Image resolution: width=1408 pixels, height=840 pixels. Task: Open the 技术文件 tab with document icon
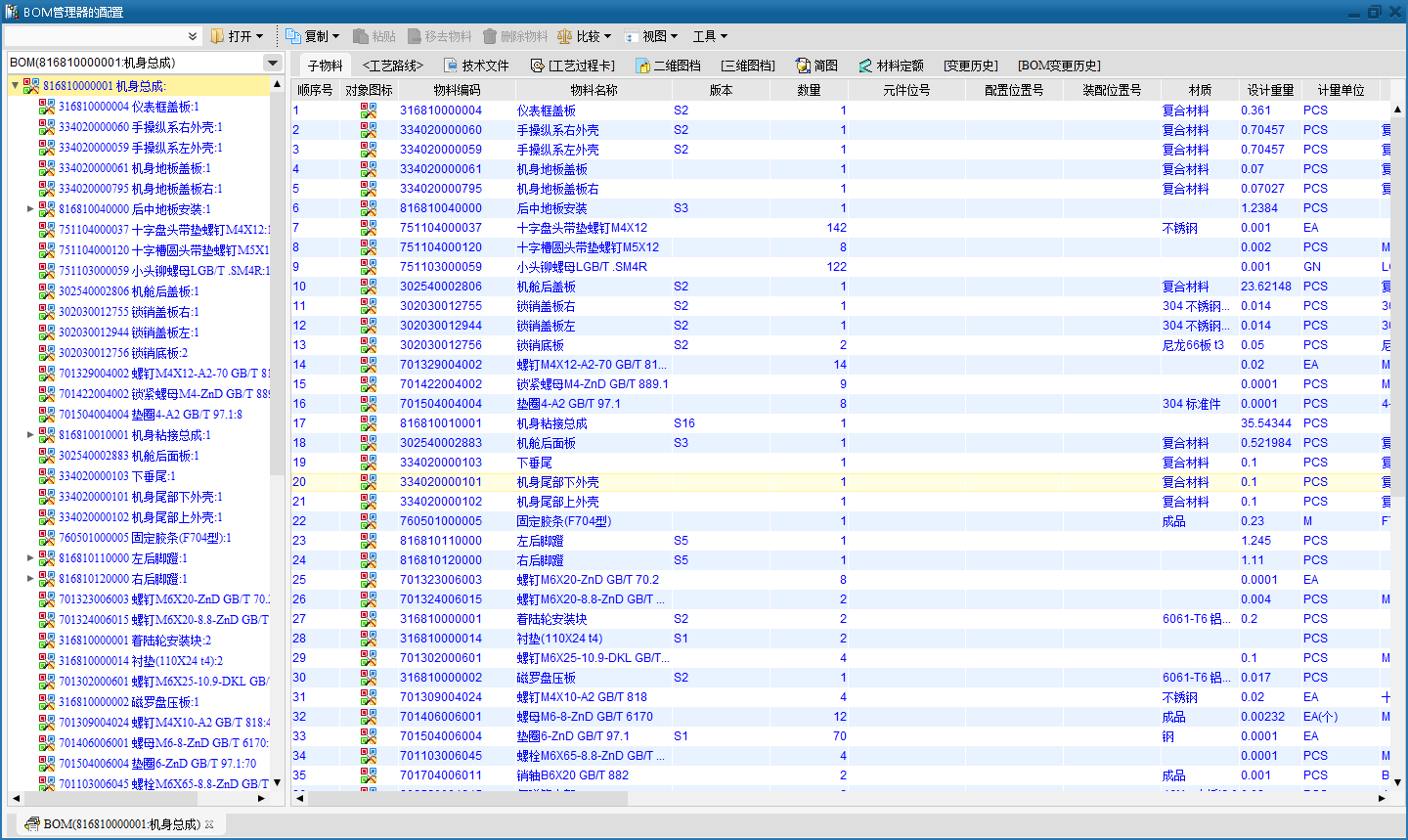click(x=451, y=66)
